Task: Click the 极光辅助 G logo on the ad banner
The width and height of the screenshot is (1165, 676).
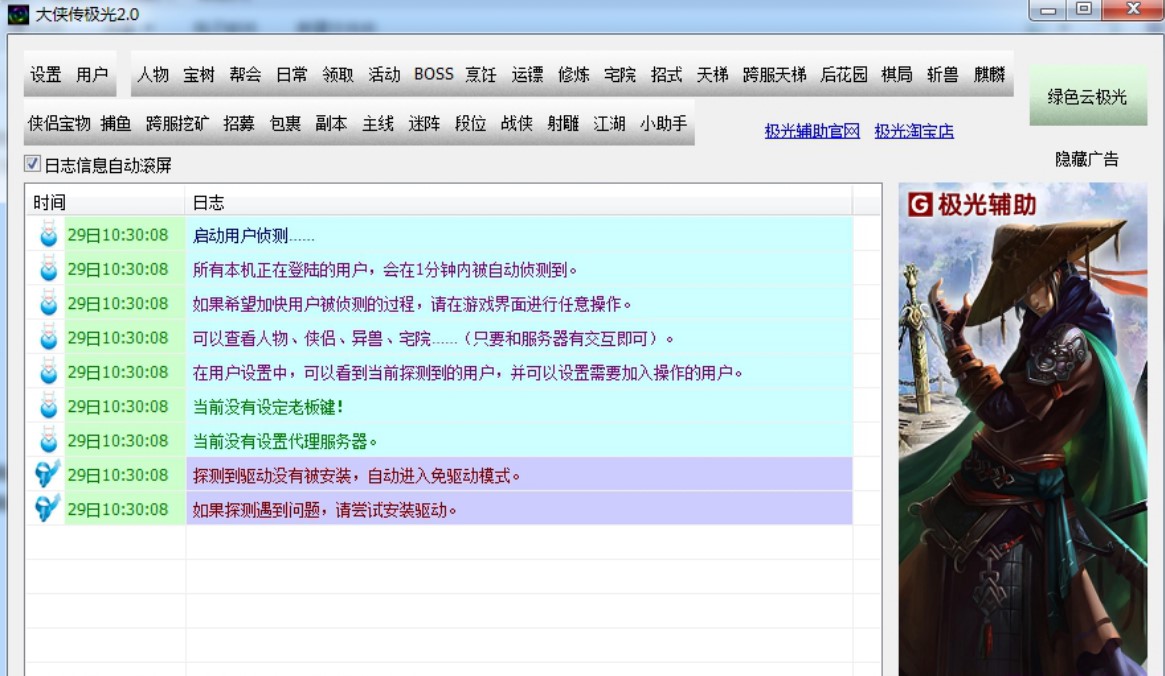Action: pos(920,205)
